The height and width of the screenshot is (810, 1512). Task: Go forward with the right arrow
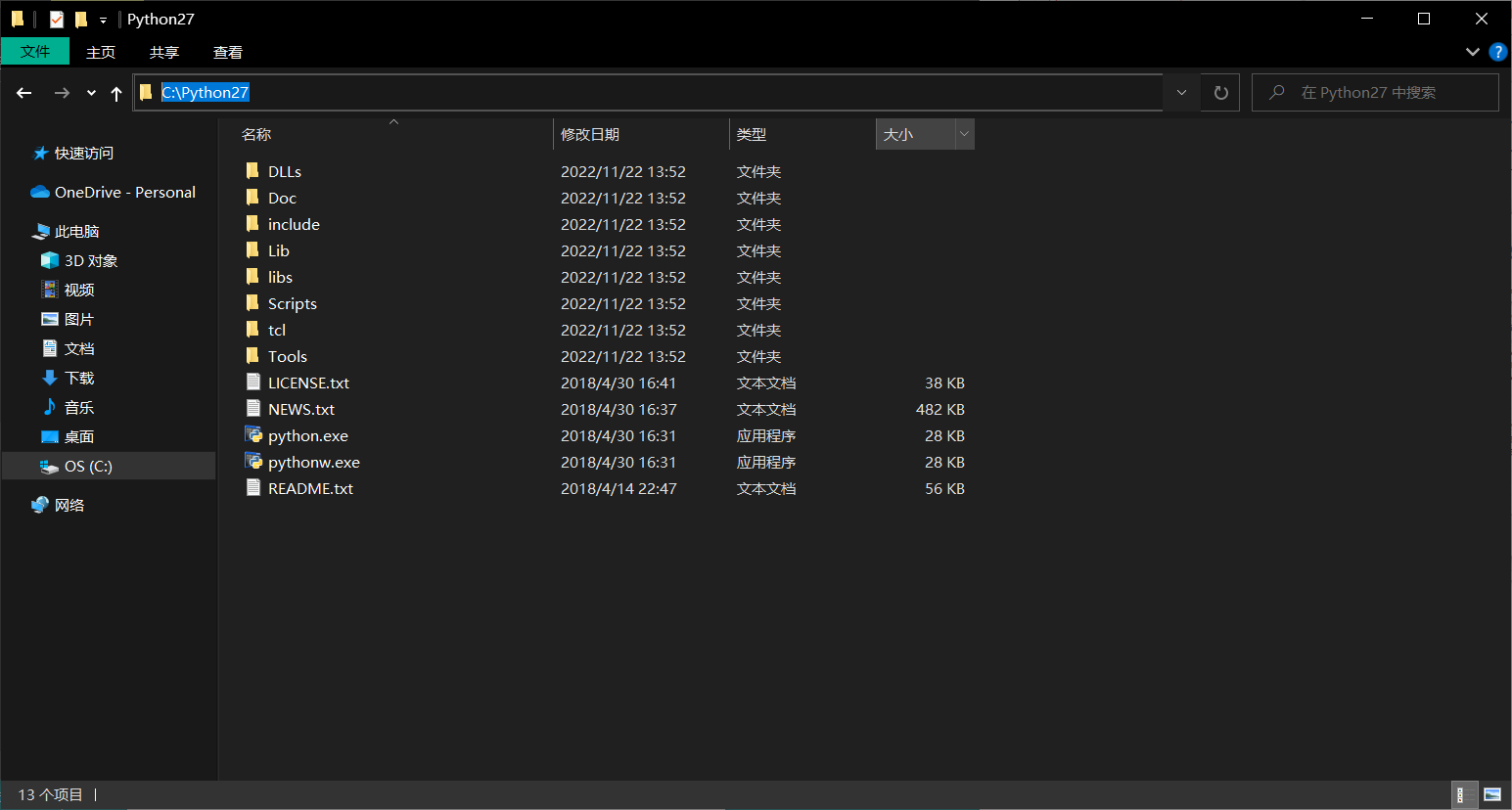coord(62,93)
